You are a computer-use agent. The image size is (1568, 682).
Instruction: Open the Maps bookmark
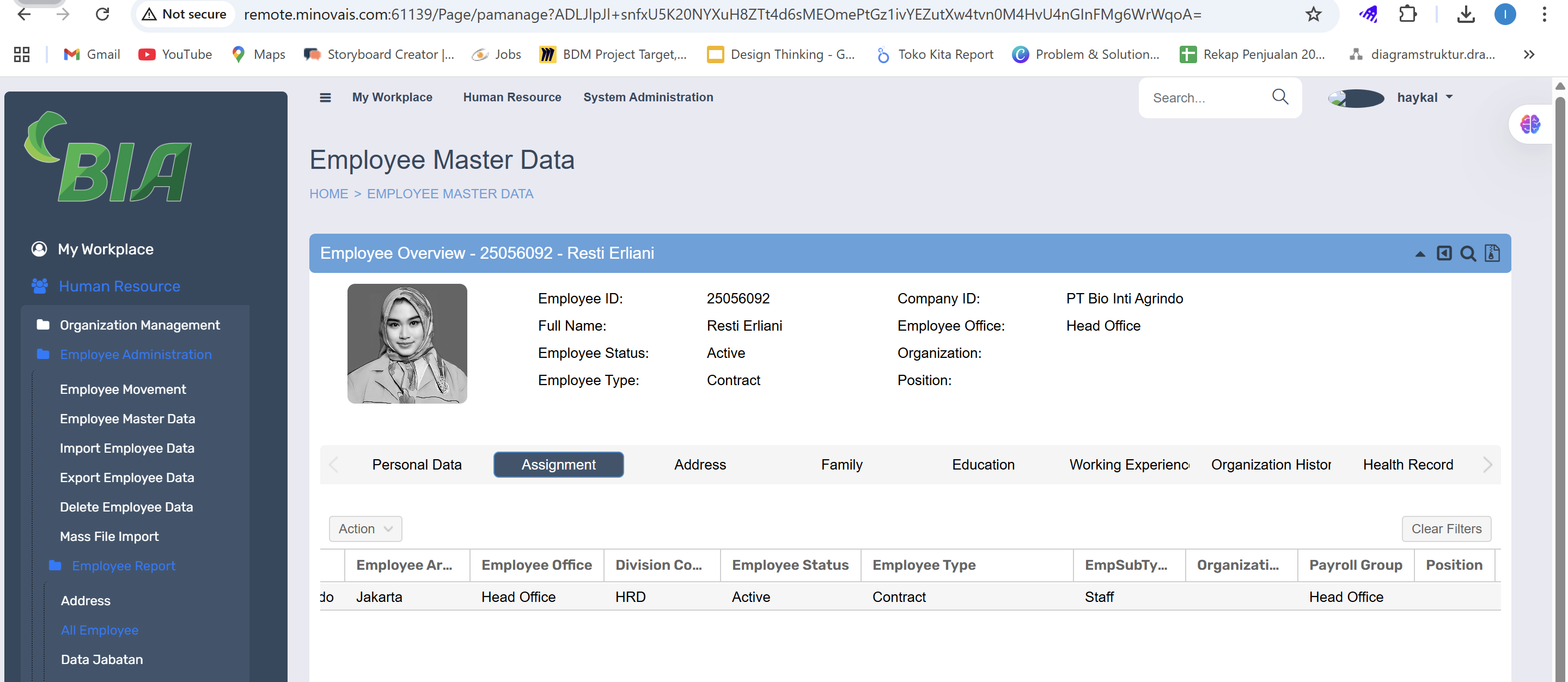click(x=259, y=55)
